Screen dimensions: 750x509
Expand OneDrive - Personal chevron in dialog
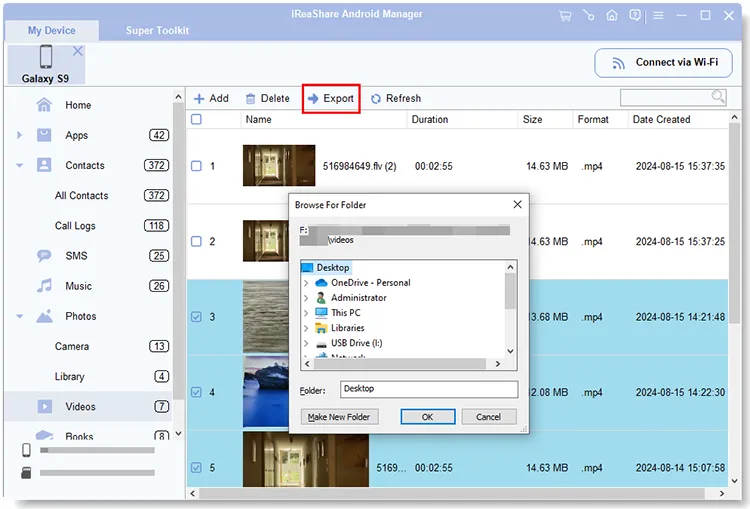(x=306, y=283)
